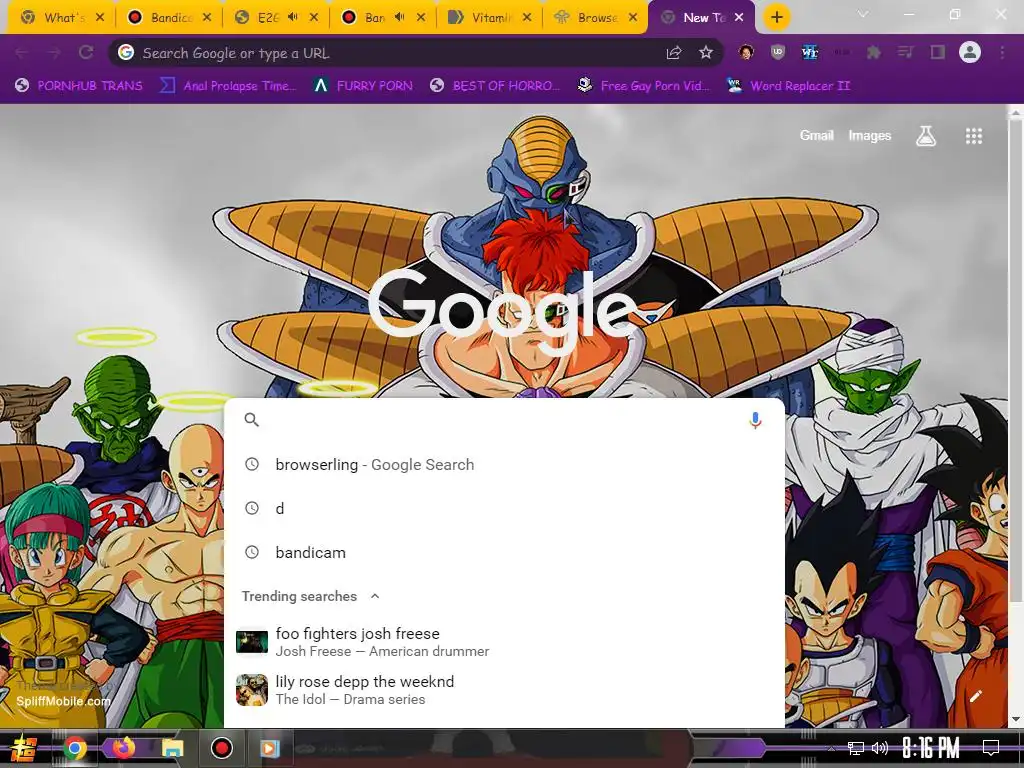Screen dimensions: 1024x768
Task: Open the Word Replacer II bookmark
Action: point(788,86)
